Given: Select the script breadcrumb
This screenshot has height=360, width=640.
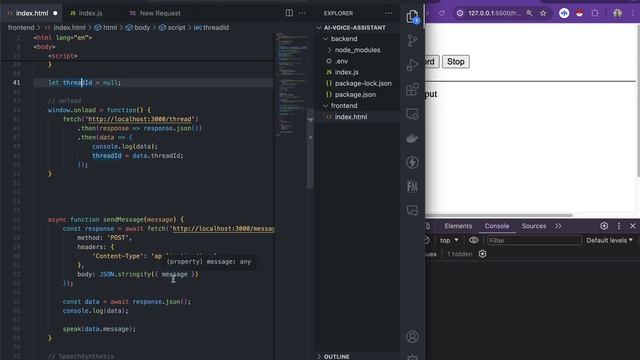Looking at the screenshot, I should pos(172,27).
